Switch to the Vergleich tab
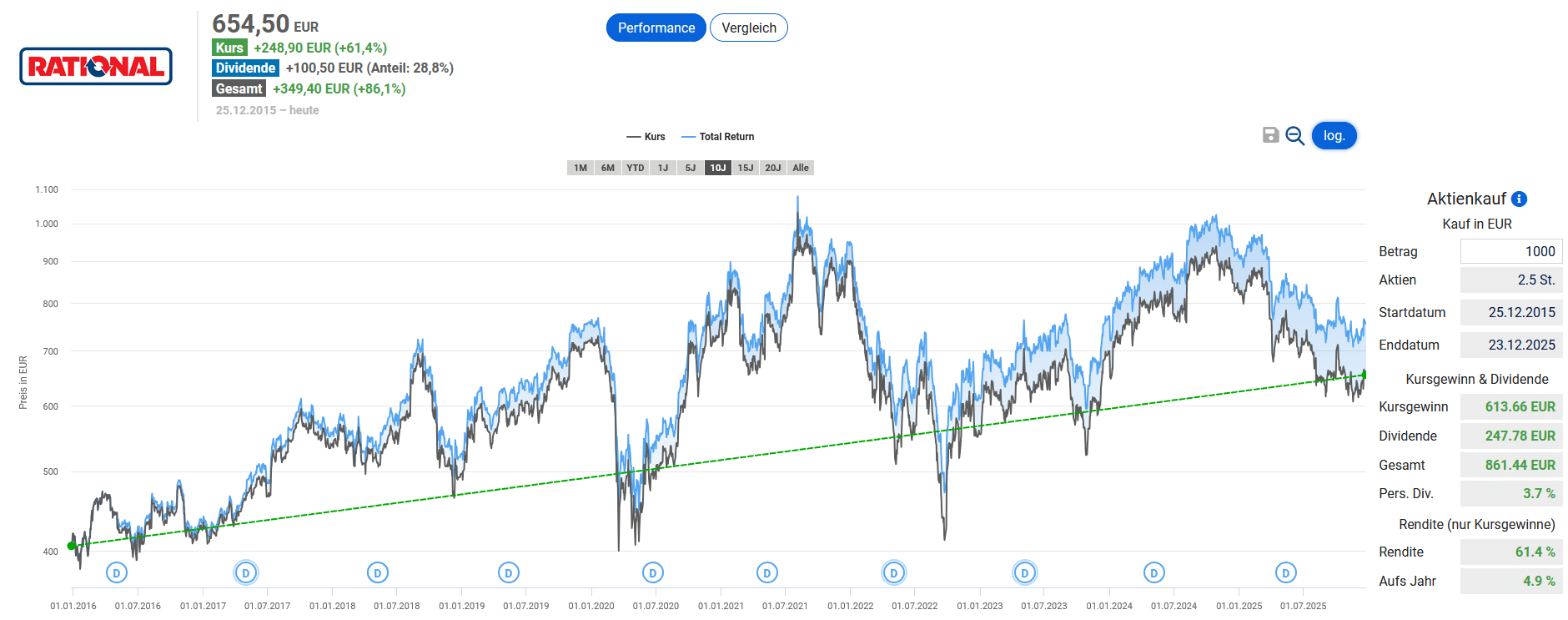This screenshot has width=1568, height=620. click(x=748, y=28)
